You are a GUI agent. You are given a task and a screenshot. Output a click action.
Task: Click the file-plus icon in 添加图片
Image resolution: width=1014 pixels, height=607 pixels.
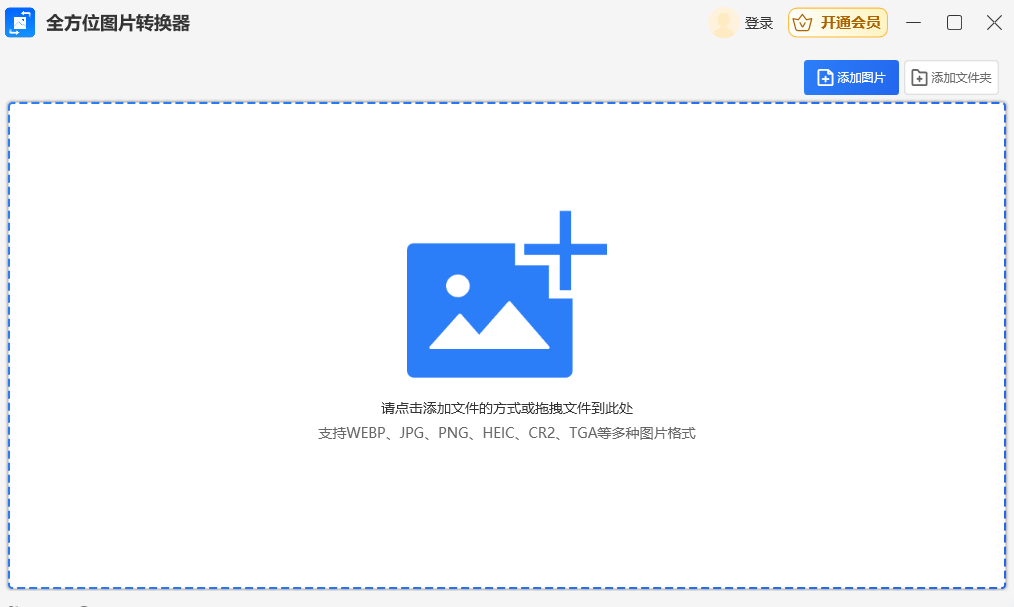pos(825,78)
